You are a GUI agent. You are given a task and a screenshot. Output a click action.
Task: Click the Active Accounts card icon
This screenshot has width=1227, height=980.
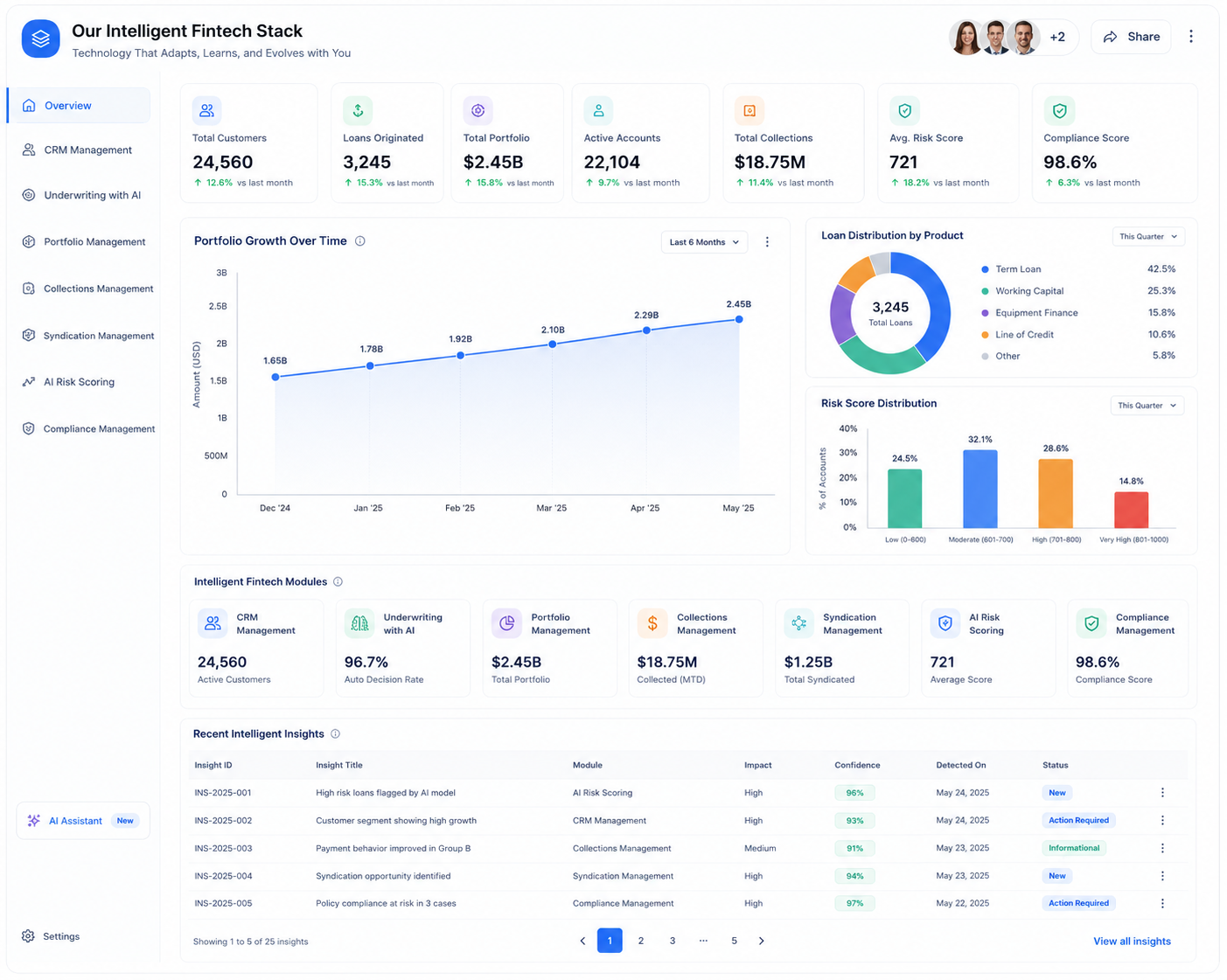(x=598, y=111)
